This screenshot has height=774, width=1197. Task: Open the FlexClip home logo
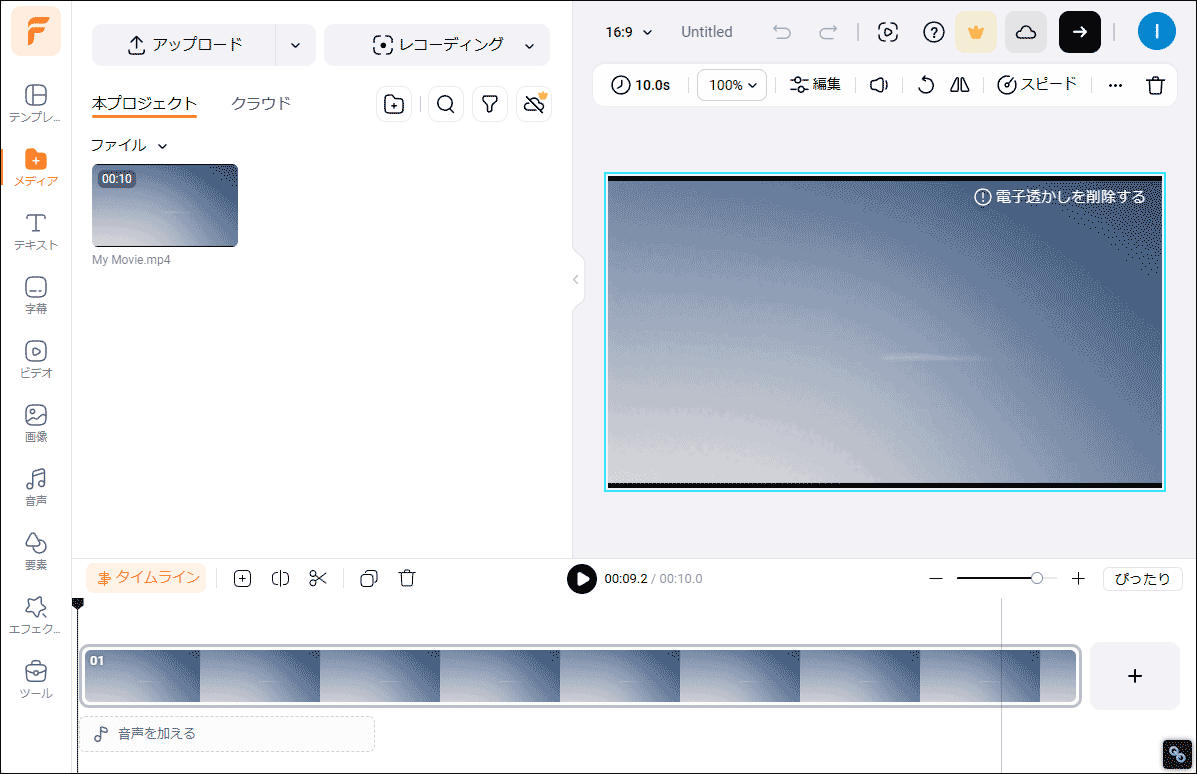tap(36, 31)
